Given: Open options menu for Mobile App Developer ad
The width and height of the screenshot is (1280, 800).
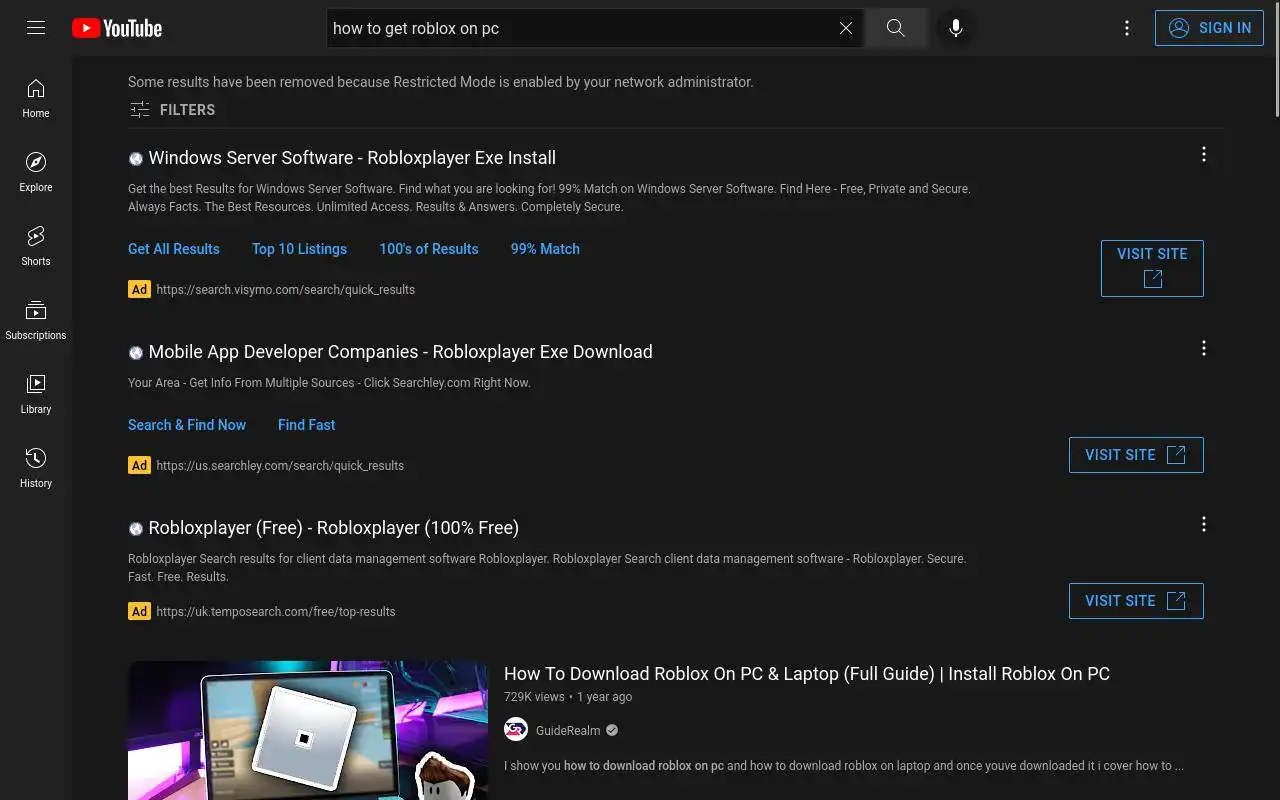Looking at the screenshot, I should [1204, 348].
